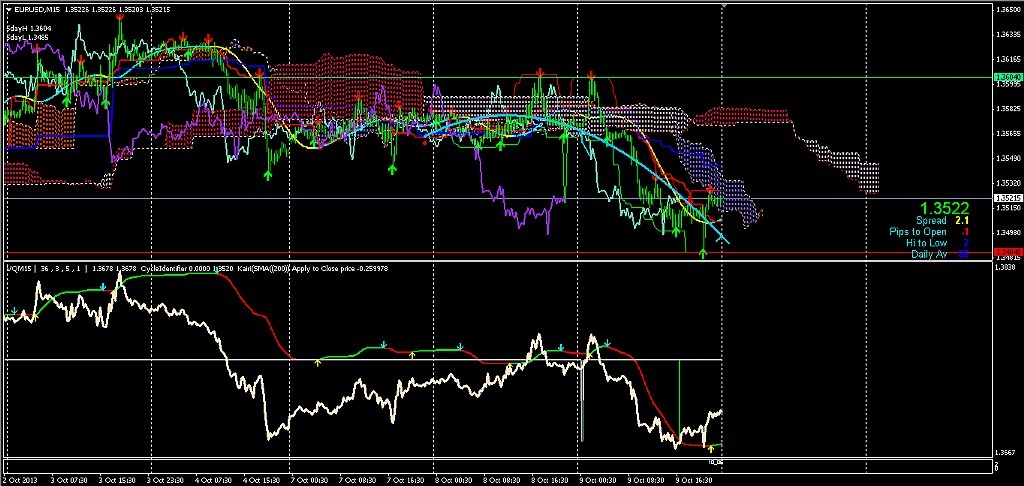Click the Spread 2.1 readout
Viewport: 1024px width, 486px height.
coord(942,221)
